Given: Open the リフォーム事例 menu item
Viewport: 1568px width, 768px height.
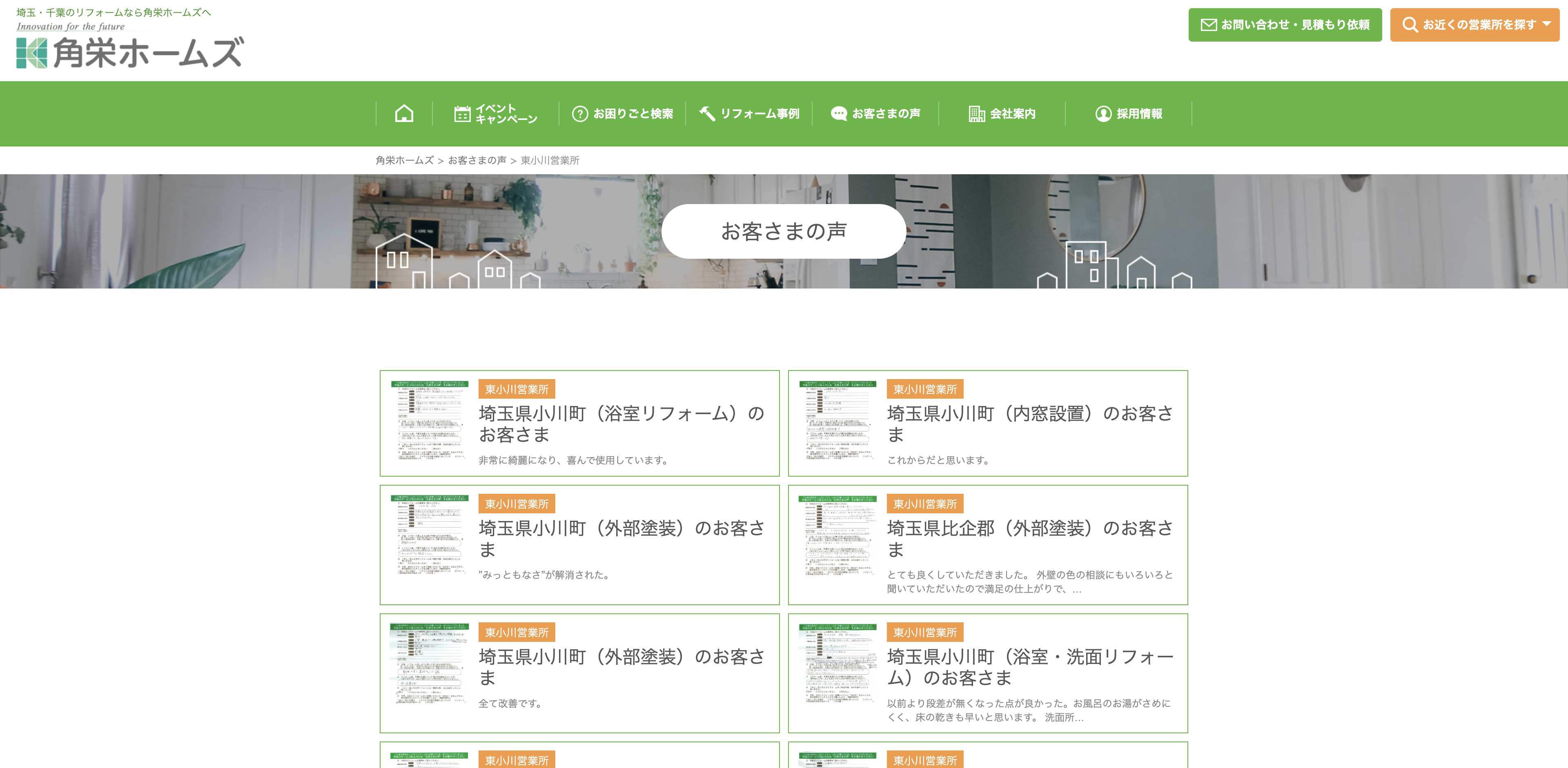Looking at the screenshot, I should click(x=749, y=114).
